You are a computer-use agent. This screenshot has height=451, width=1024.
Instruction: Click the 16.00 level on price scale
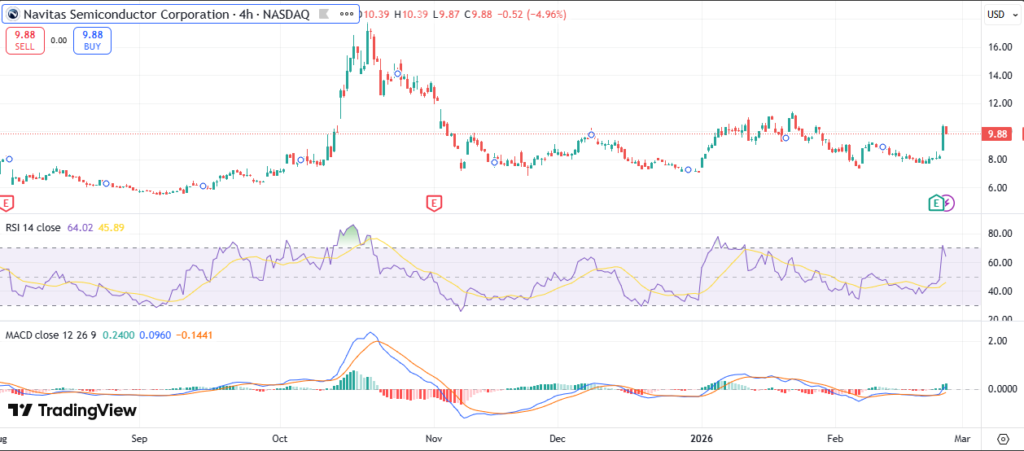(996, 47)
